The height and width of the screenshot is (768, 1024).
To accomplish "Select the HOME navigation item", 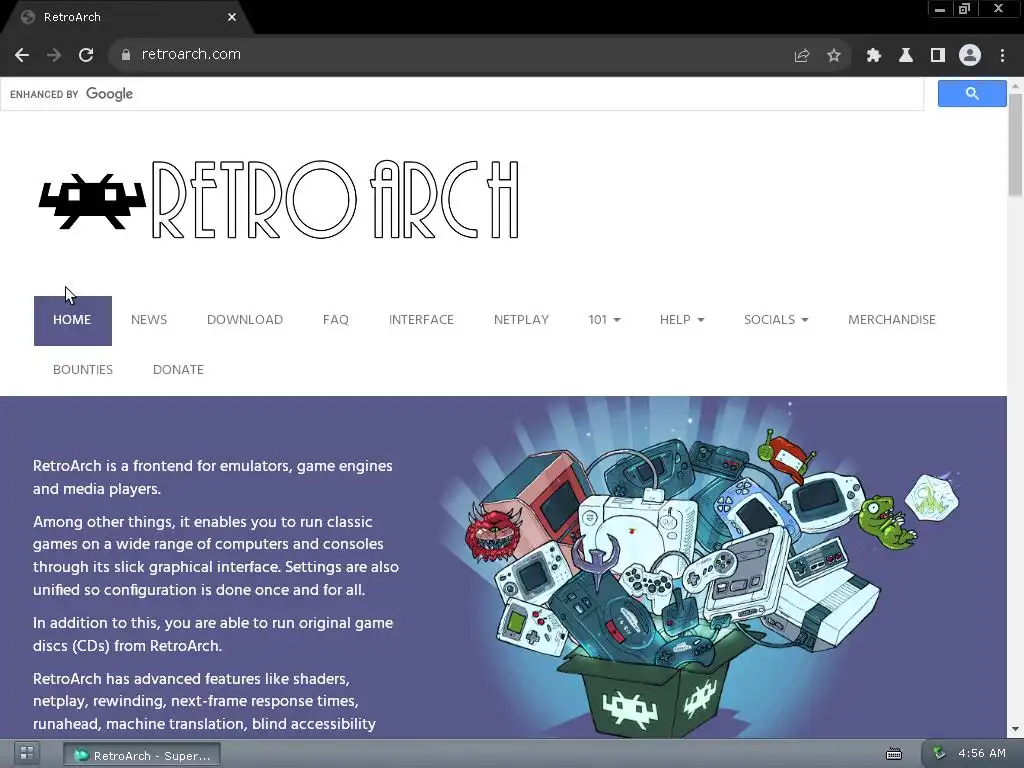I will [72, 320].
